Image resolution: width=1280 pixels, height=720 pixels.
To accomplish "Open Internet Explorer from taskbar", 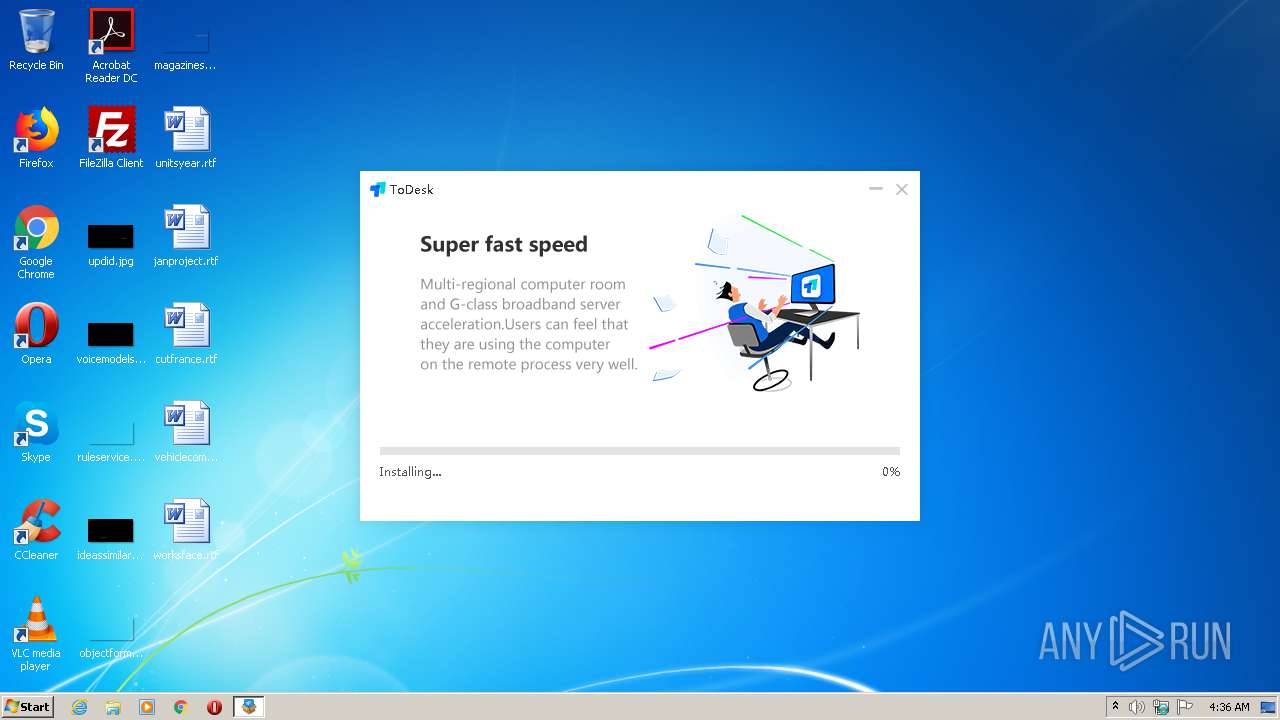I will pos(79,707).
